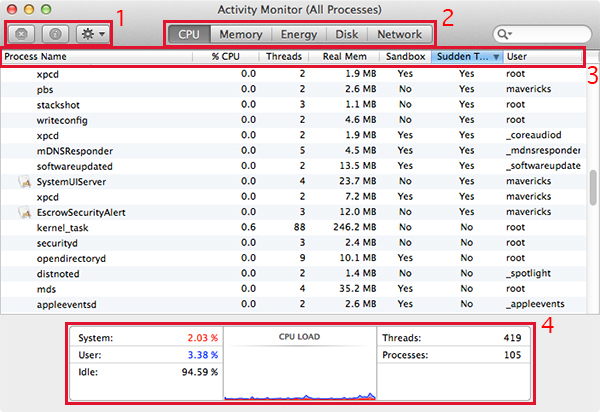Switch to the Network tab
This screenshot has width=600, height=412.
pyautogui.click(x=400, y=34)
